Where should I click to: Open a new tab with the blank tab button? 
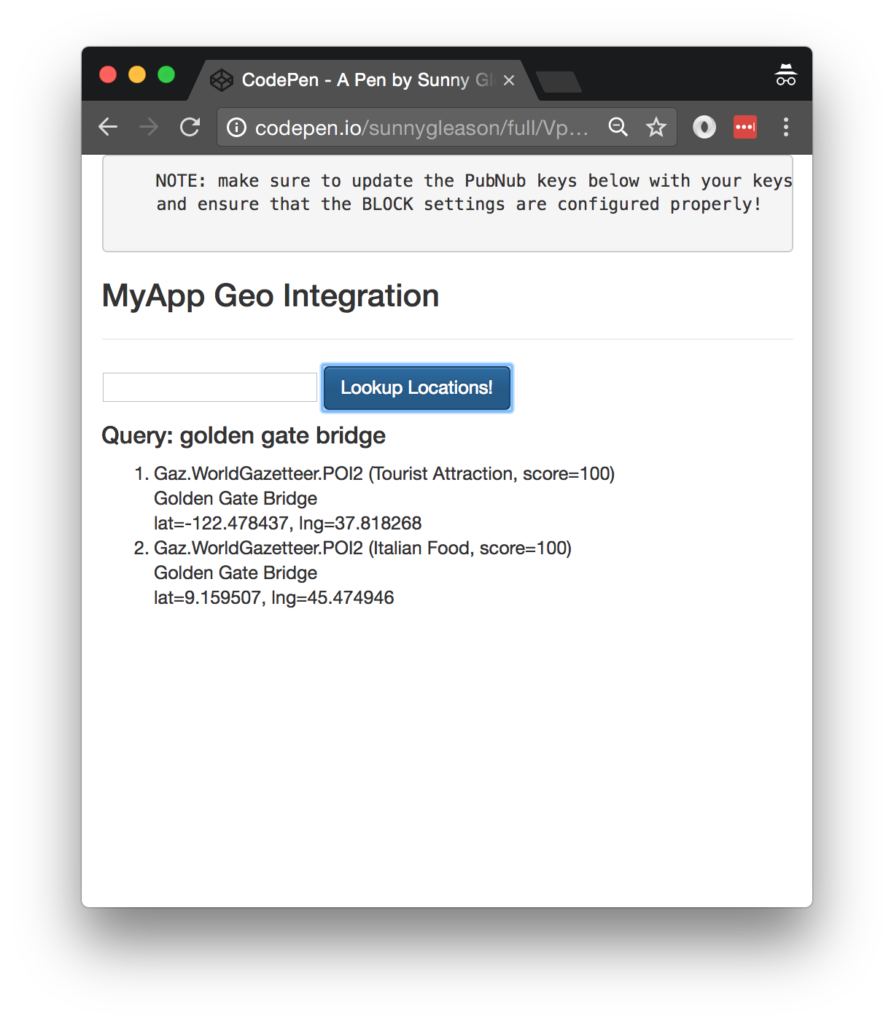tap(558, 82)
